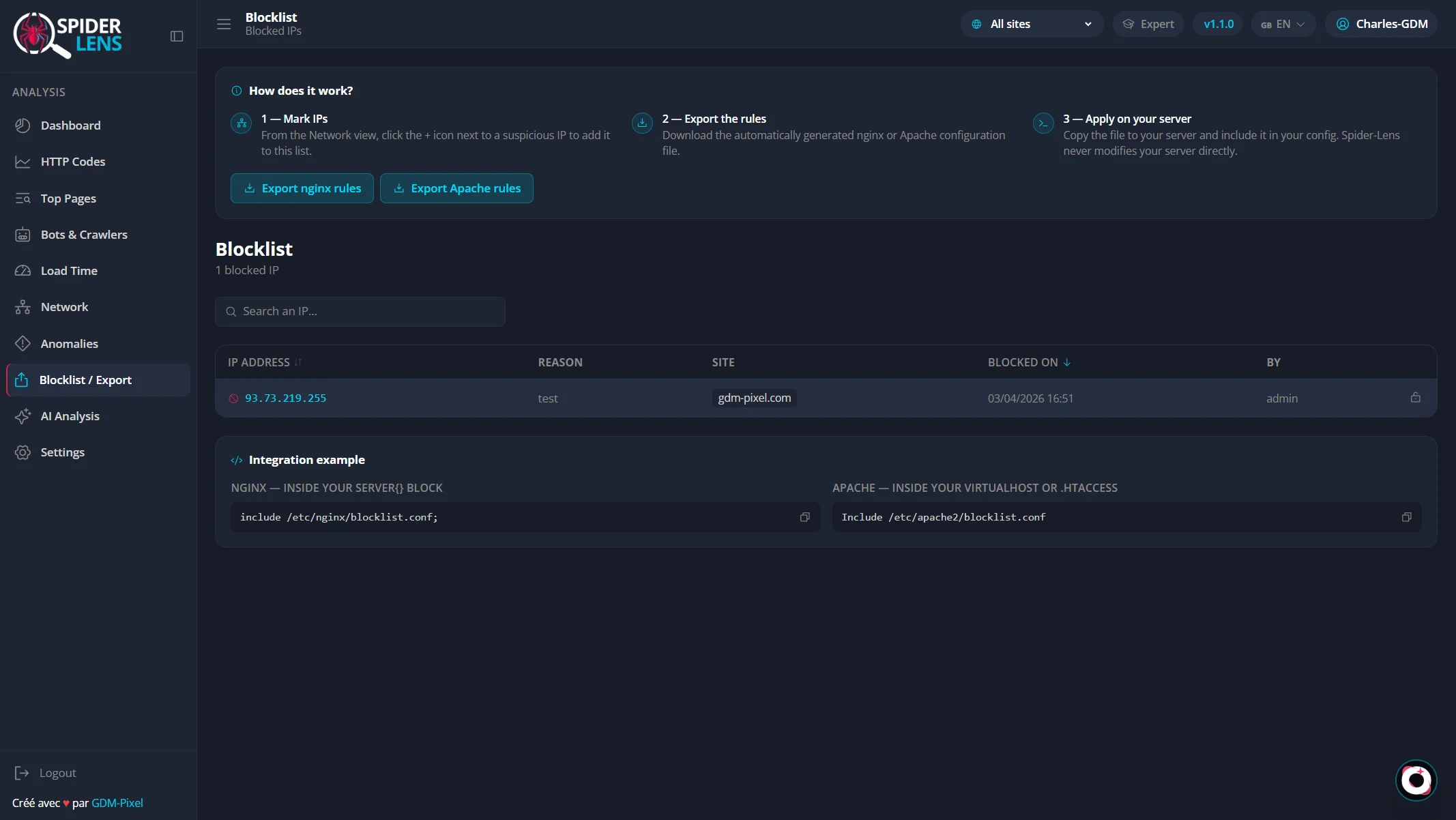Unlock the blocked IP 93.73.219.255
Viewport: 1456px width, 820px height.
point(1415,398)
